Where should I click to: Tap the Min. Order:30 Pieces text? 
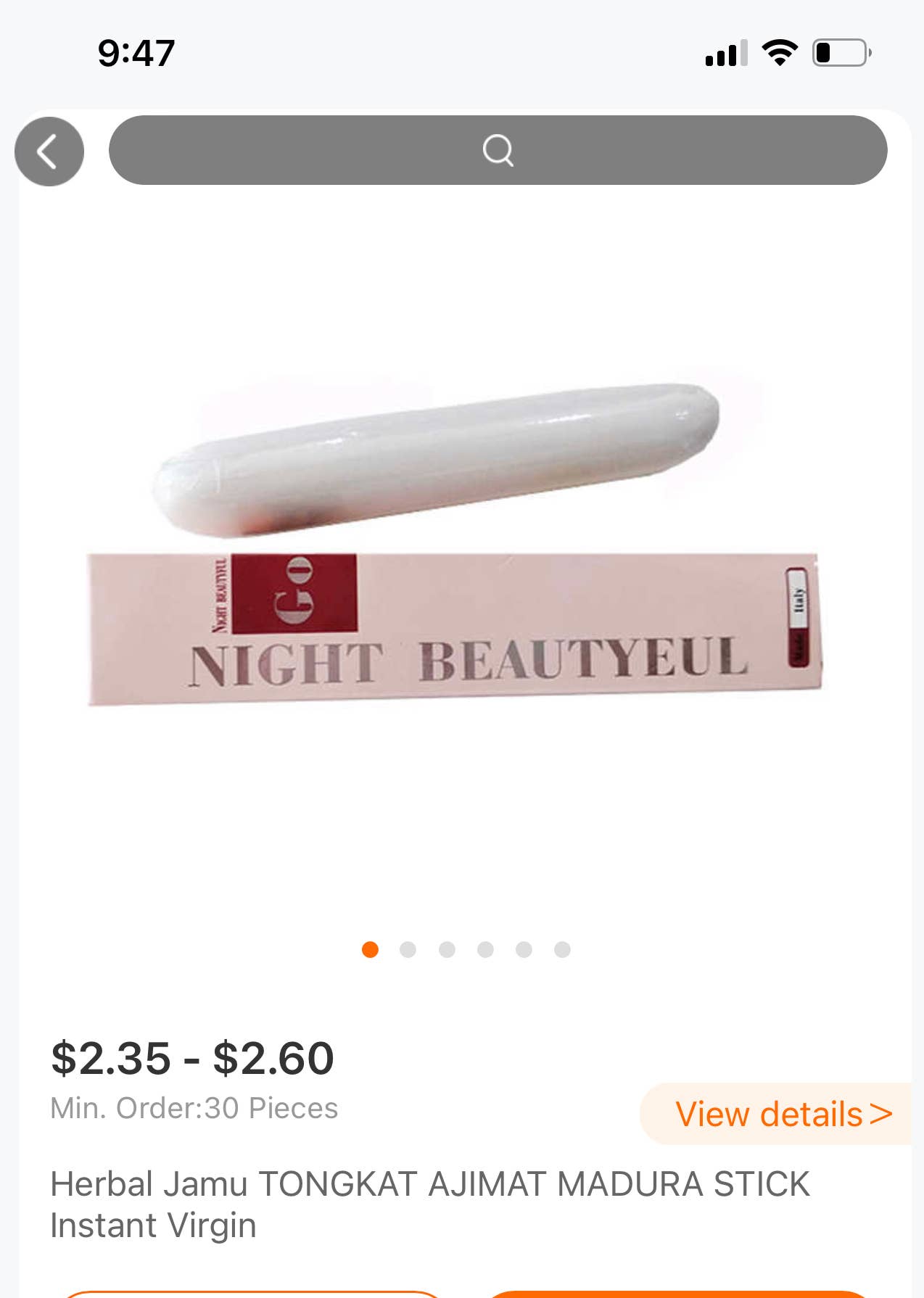pos(194,1108)
